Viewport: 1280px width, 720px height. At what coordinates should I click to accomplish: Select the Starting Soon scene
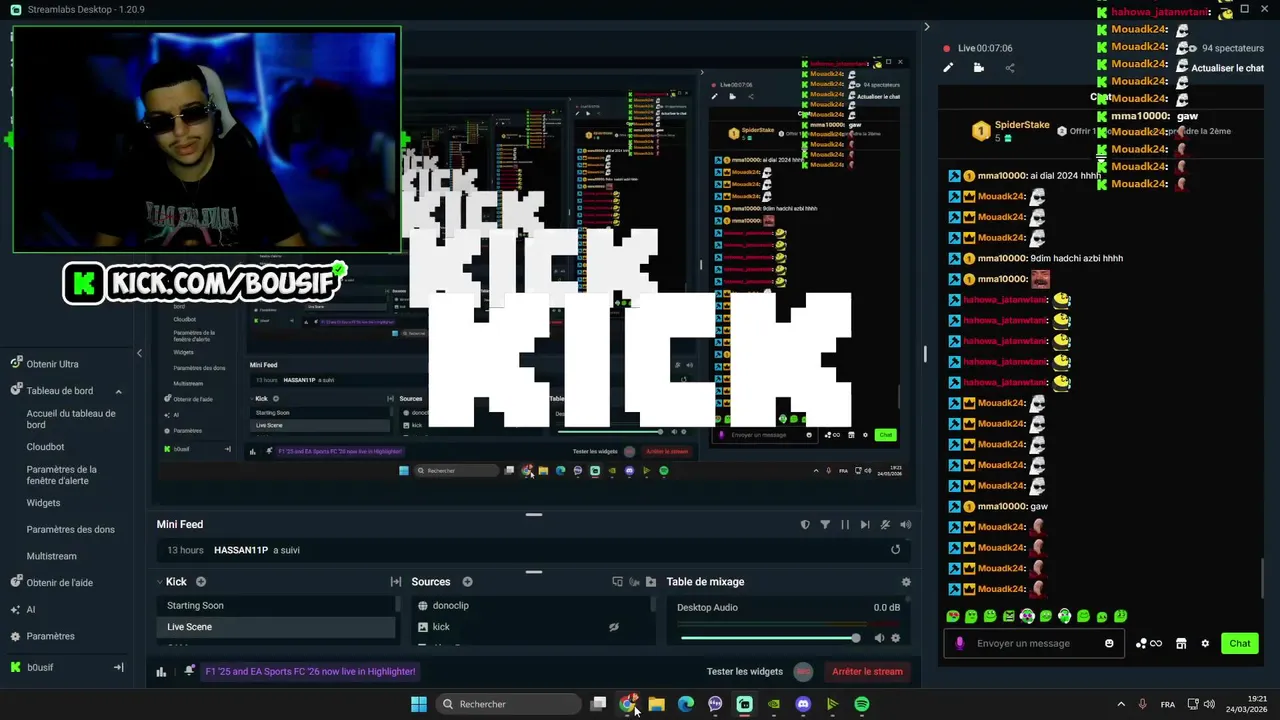click(x=276, y=605)
